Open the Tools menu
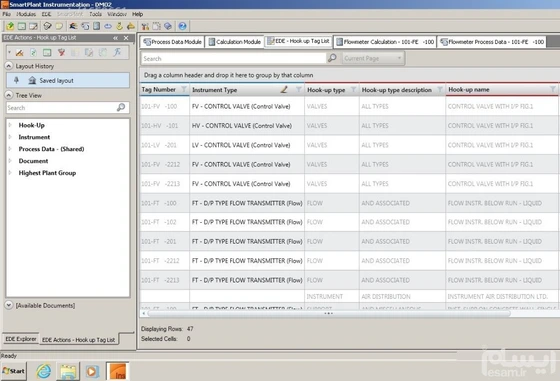The image size is (560, 381). coord(95,14)
